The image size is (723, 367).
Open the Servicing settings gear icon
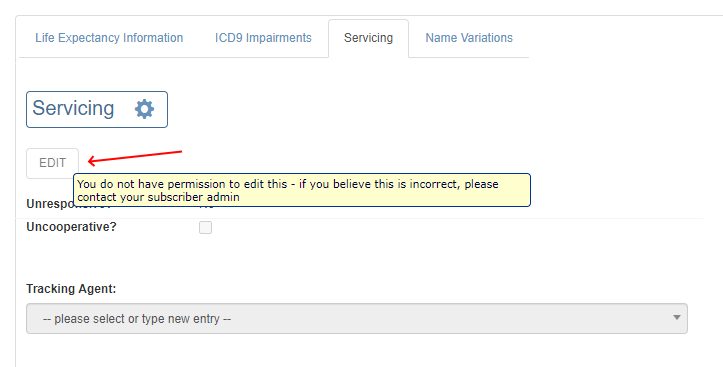144,109
